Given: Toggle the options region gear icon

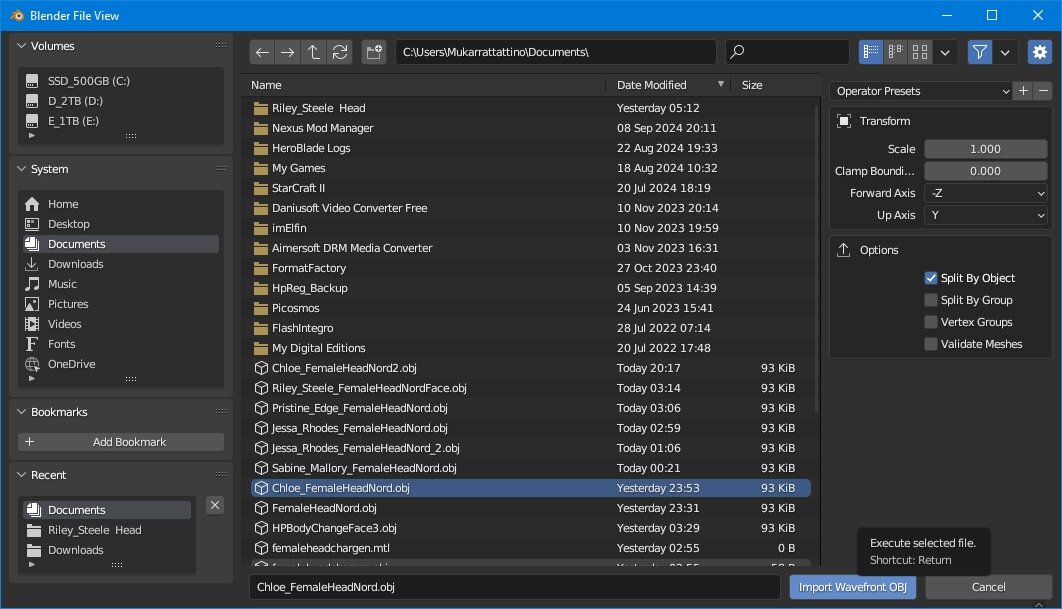Looking at the screenshot, I should (1040, 52).
